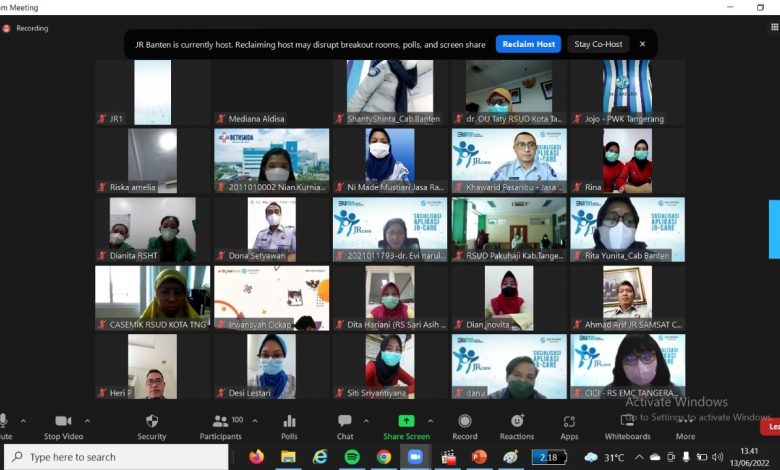Screen dimensions: 780x470
Task: Open the Security shield options
Action: coord(152,424)
